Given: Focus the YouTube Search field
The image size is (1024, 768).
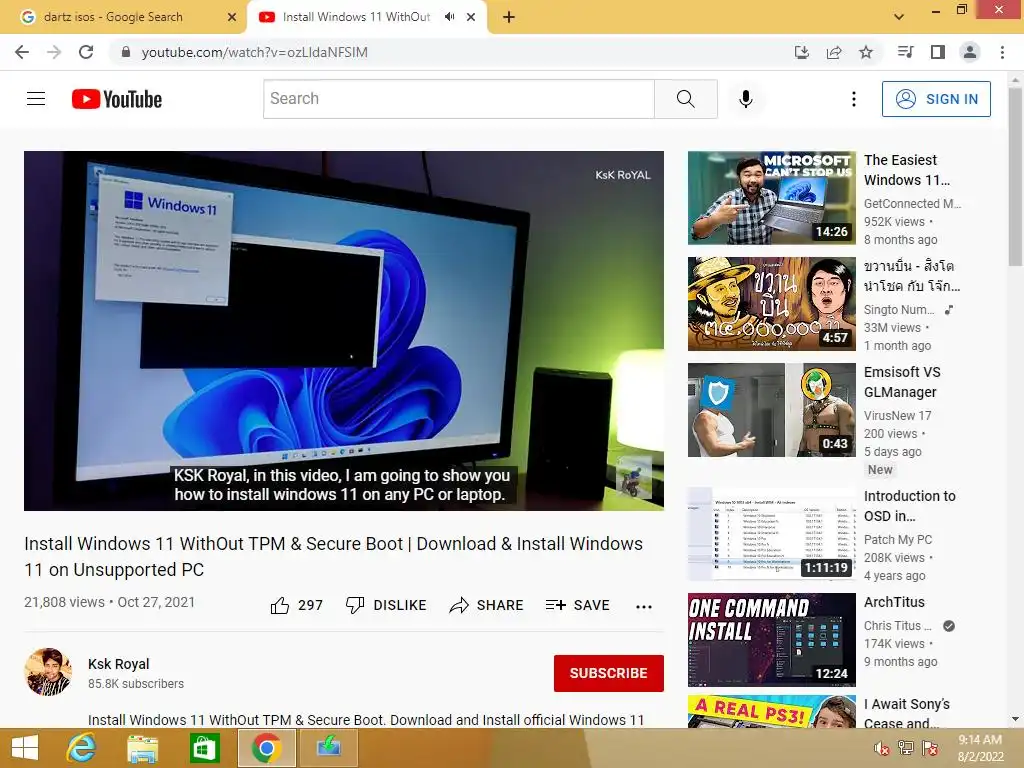Looking at the screenshot, I should point(459,99).
